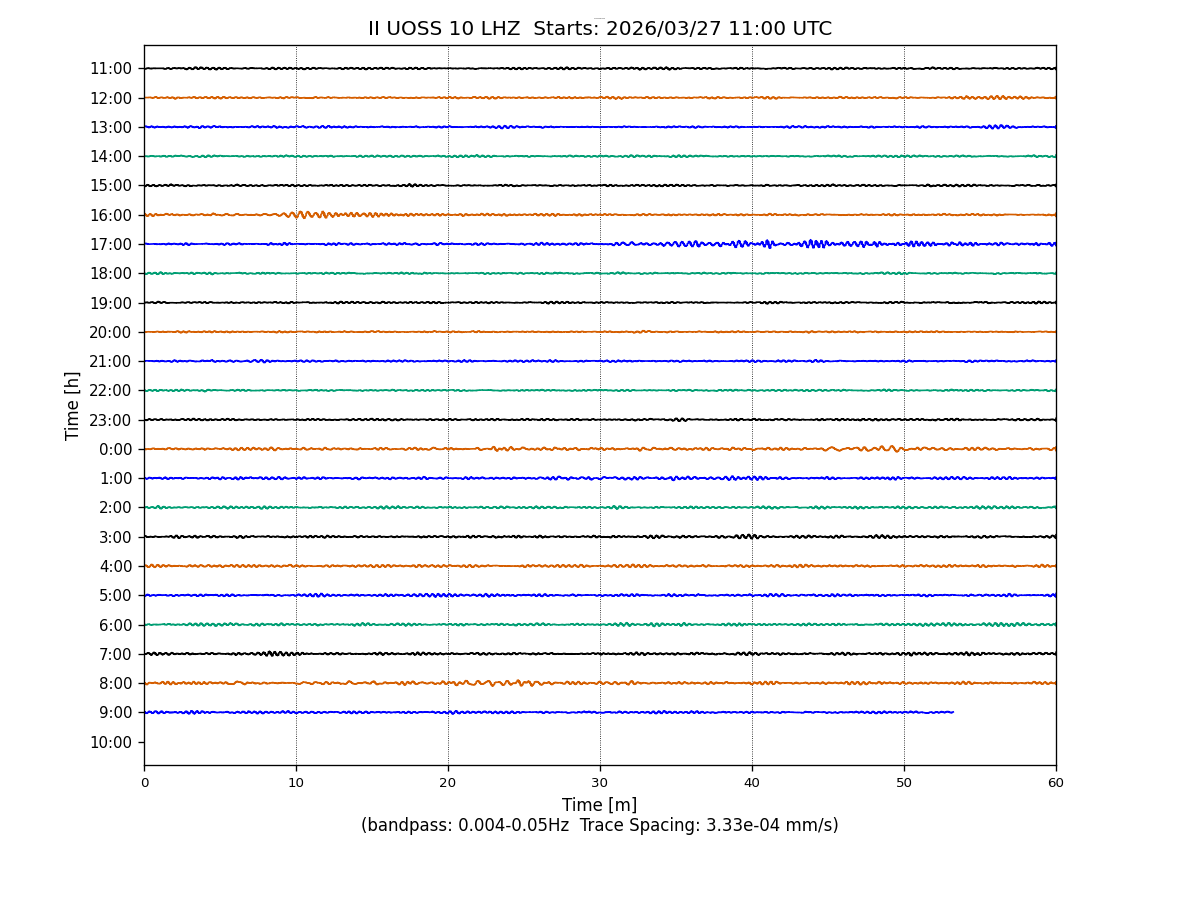Select the 16:00 hour tick label
Screen dimensions: 1200x900
click(x=111, y=215)
